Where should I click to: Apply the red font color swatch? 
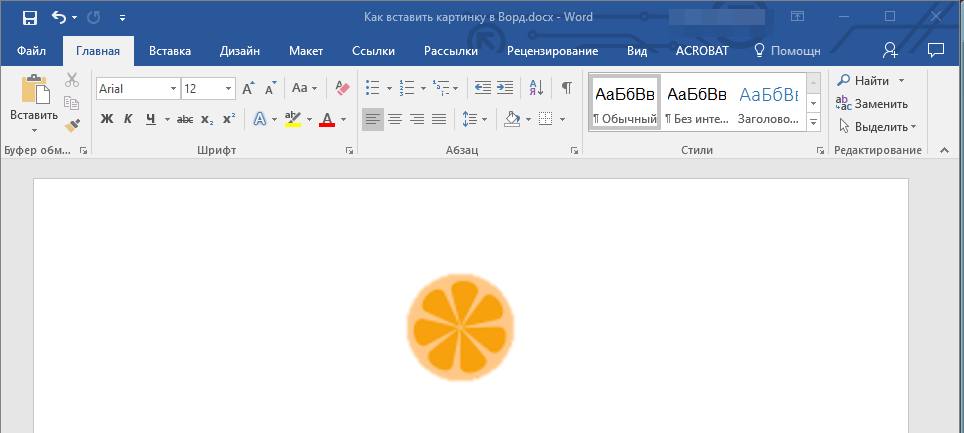[x=326, y=119]
